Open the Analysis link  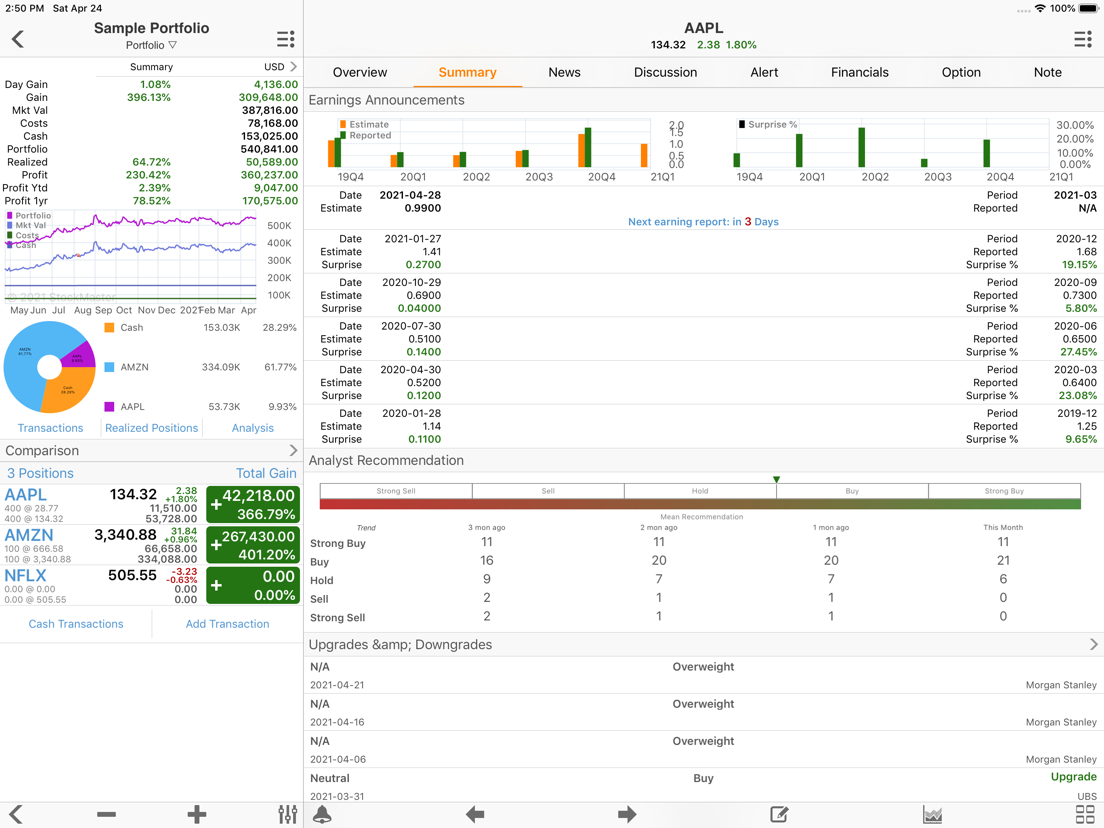[253, 428]
